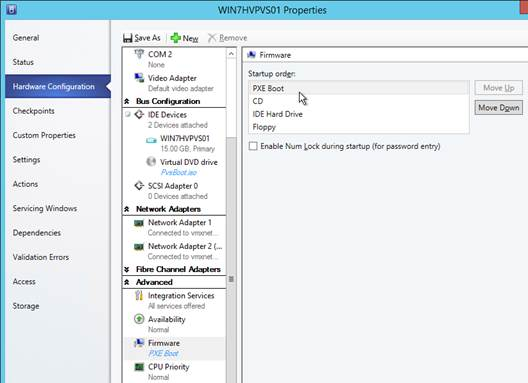Select CD in startup order list
Viewport: 528px width, 383px height.
[x=359, y=101]
